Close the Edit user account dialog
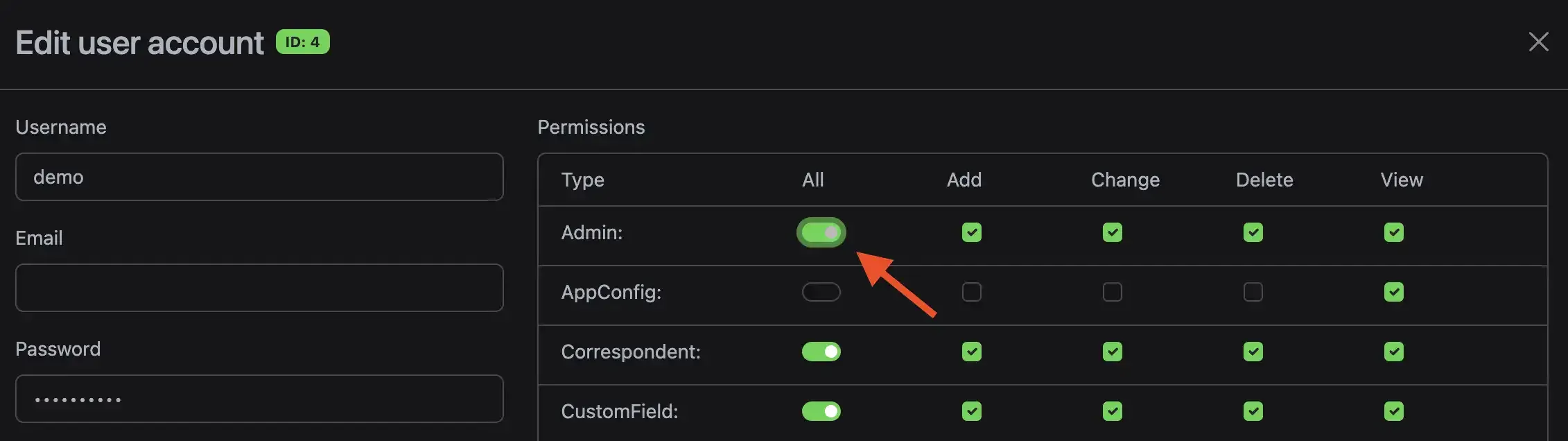The height and width of the screenshot is (441, 1568). [x=1538, y=42]
